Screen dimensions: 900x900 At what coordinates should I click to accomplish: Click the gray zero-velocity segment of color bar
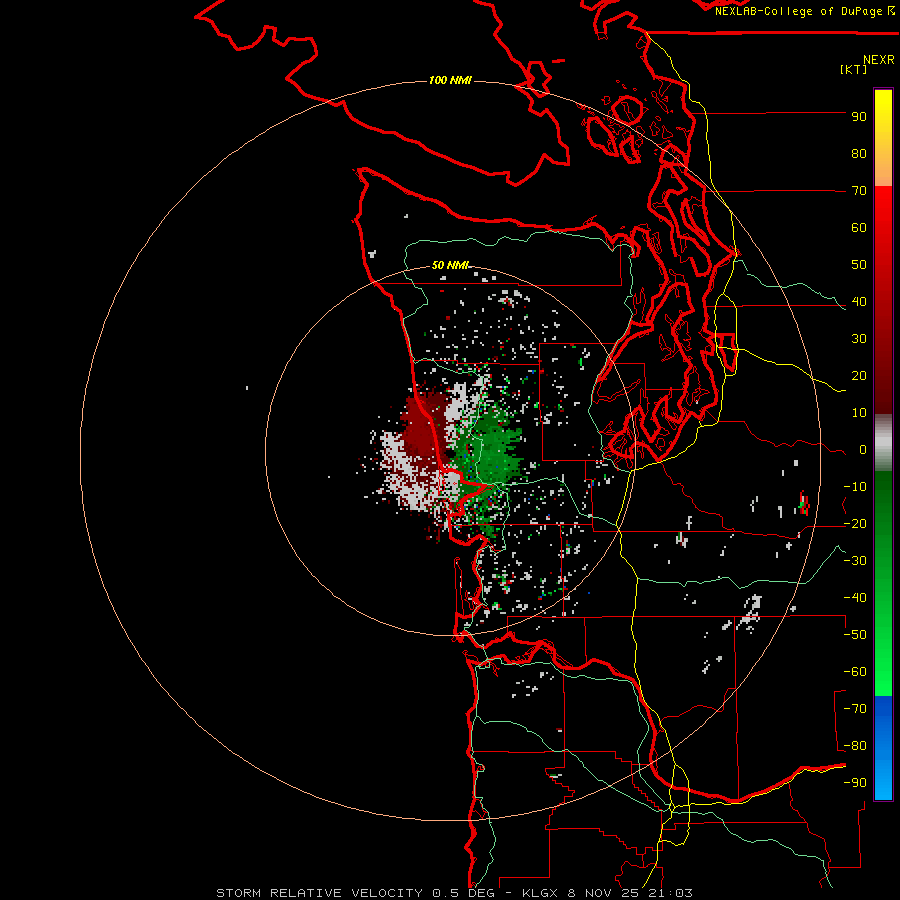883,443
